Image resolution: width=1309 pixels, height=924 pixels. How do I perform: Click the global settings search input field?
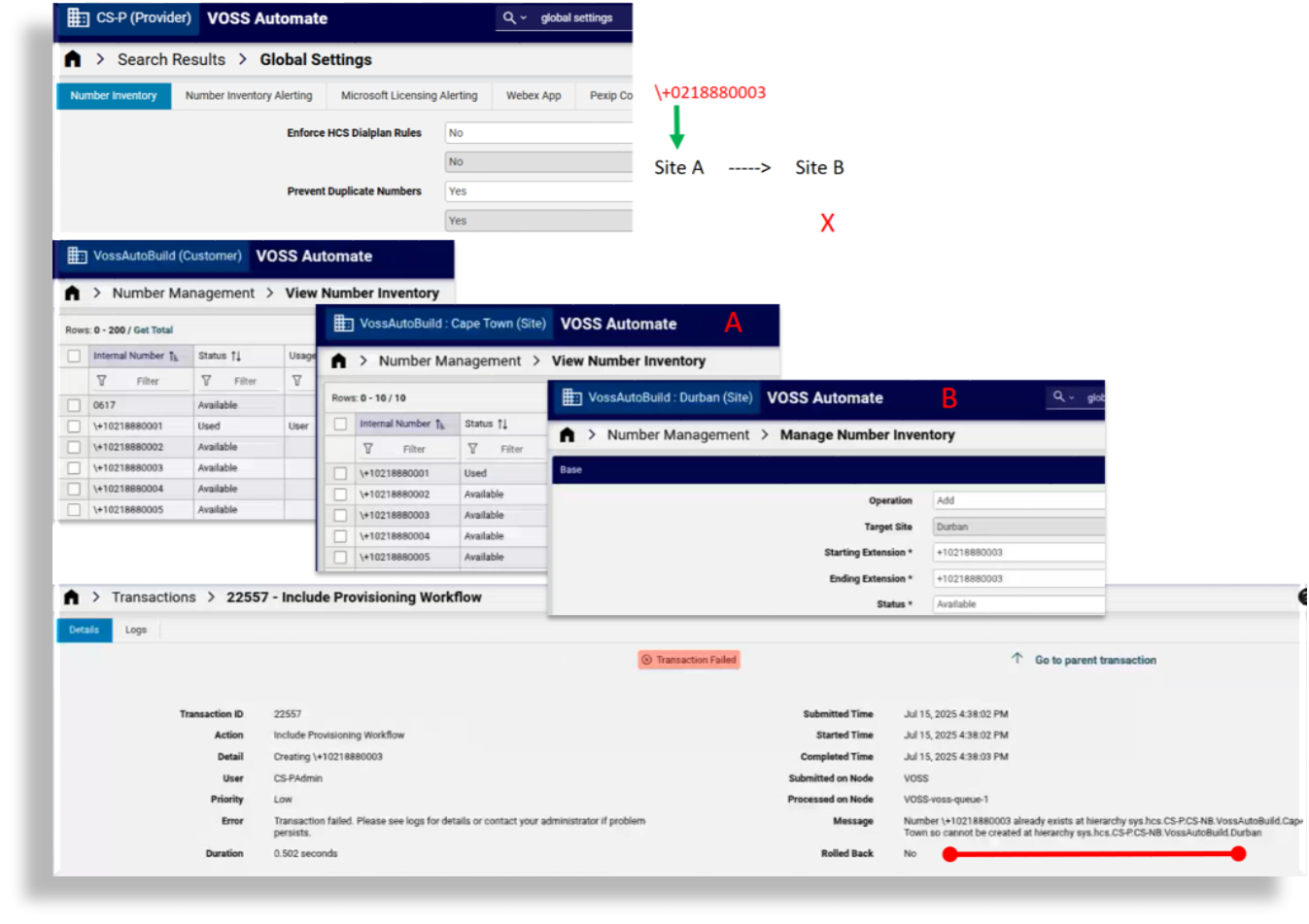coord(576,17)
